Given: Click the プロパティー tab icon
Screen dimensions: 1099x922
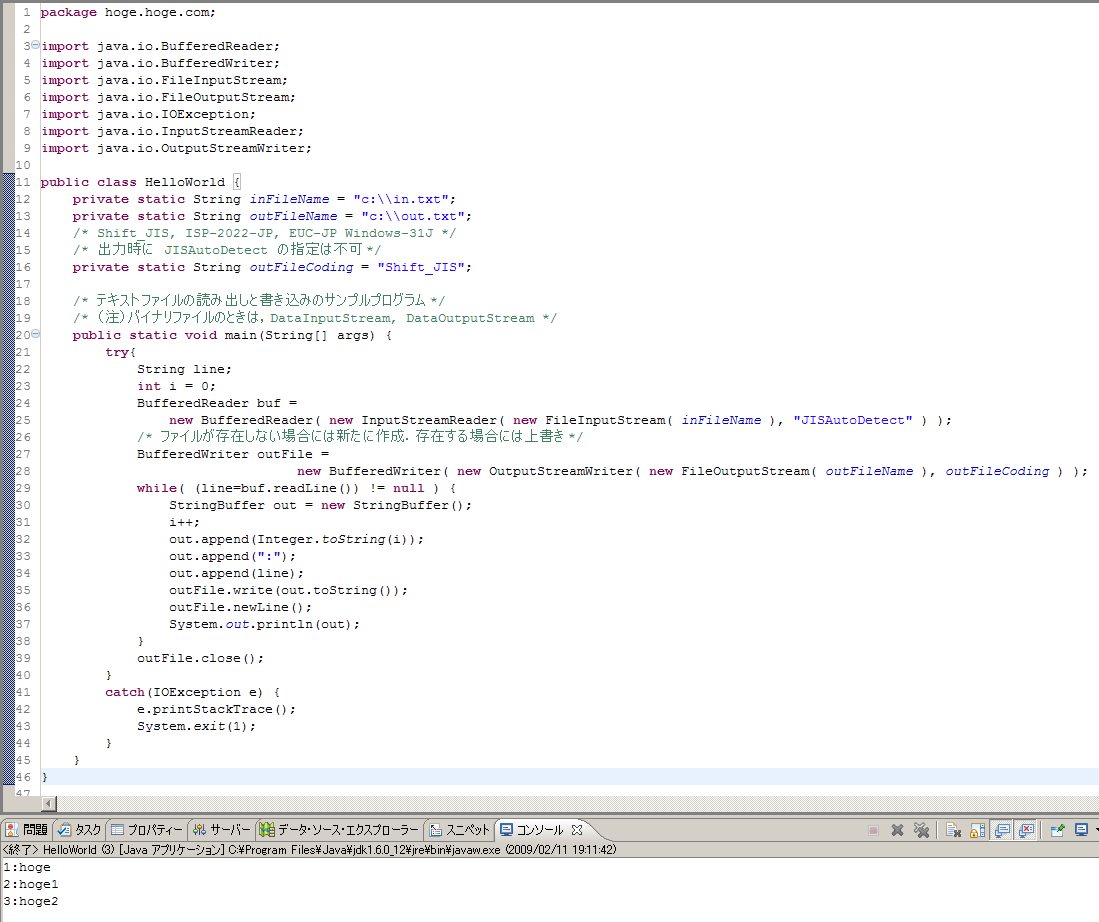Looking at the screenshot, I should tap(118, 830).
